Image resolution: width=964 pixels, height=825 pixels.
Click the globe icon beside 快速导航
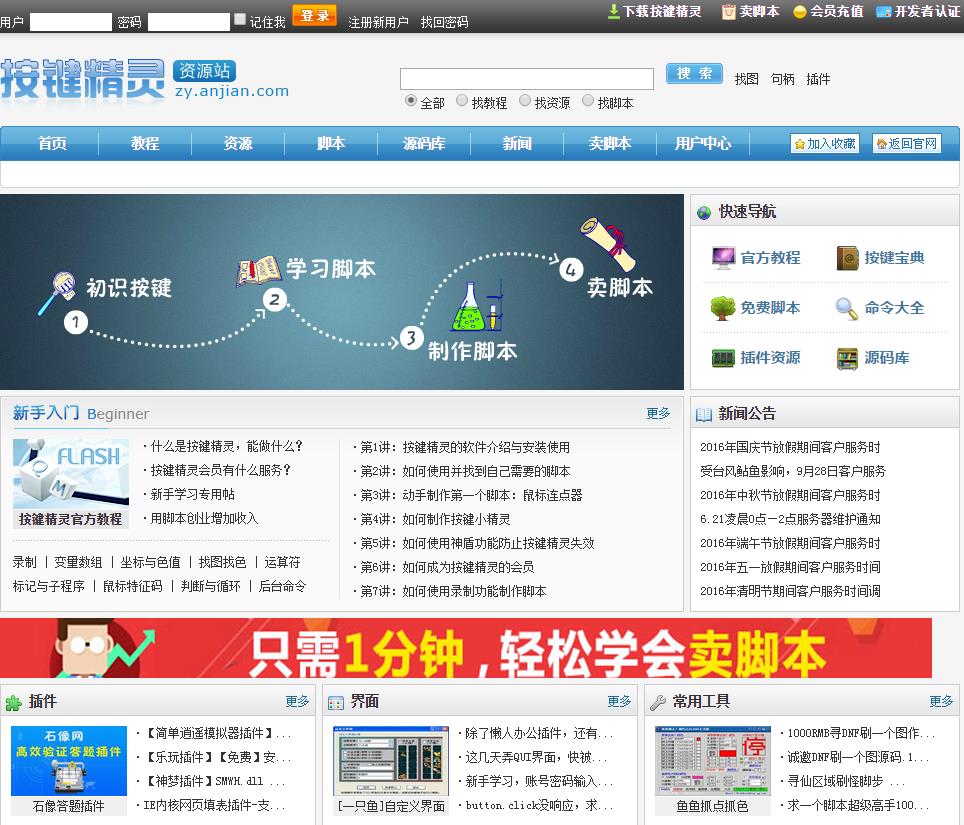704,213
